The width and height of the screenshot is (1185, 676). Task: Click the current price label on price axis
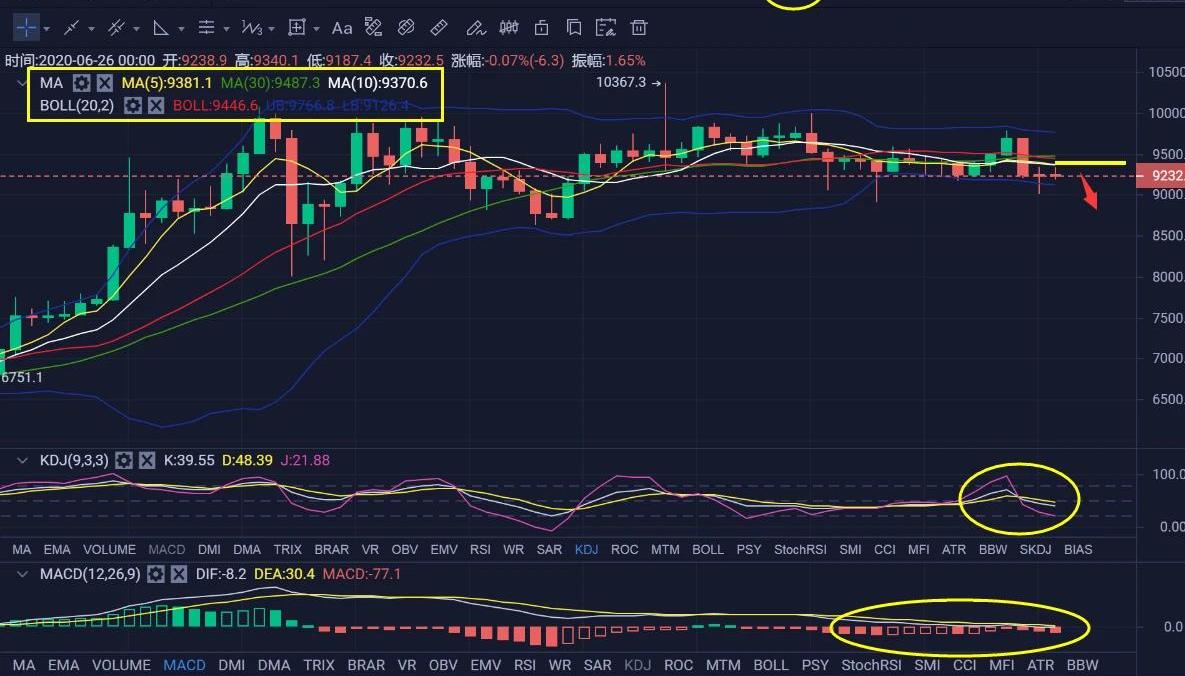click(x=1162, y=176)
